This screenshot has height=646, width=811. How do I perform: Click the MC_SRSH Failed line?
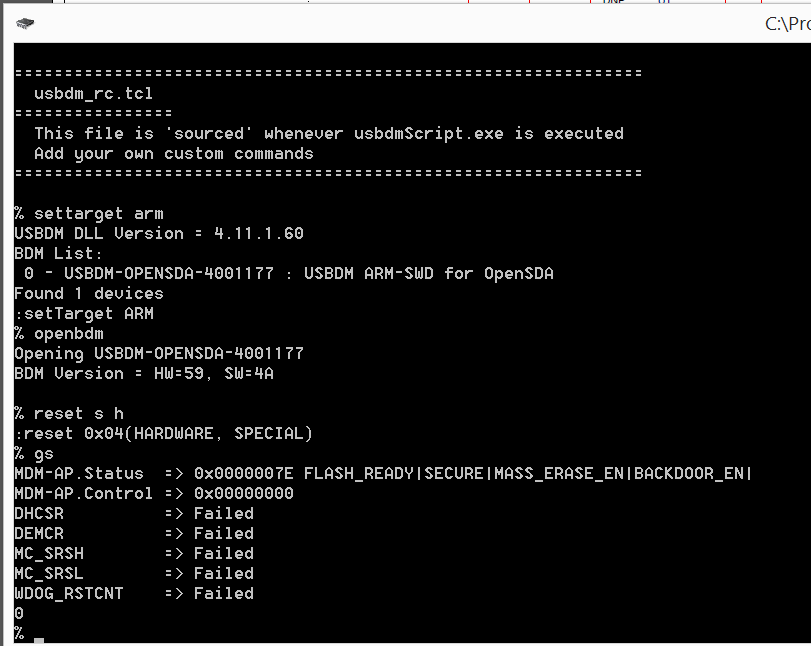(x=133, y=553)
